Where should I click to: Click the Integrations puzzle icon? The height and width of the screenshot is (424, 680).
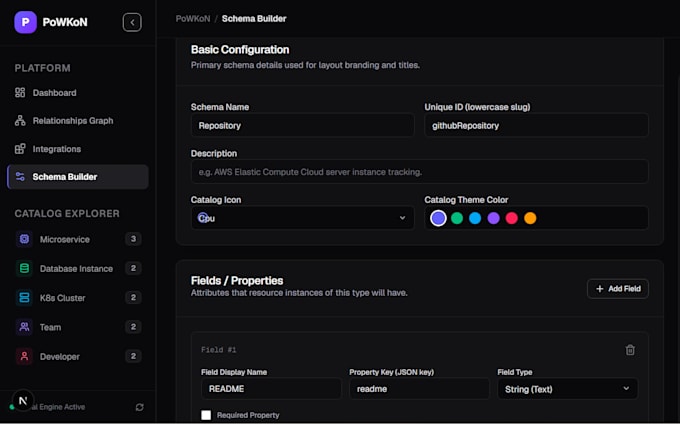click(20, 149)
